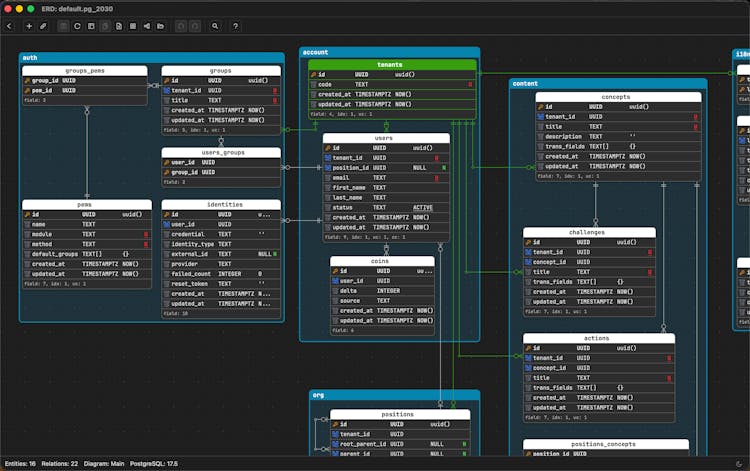The width and height of the screenshot is (750, 471).
Task: Click the plus icon to add entity
Action: coord(29,26)
